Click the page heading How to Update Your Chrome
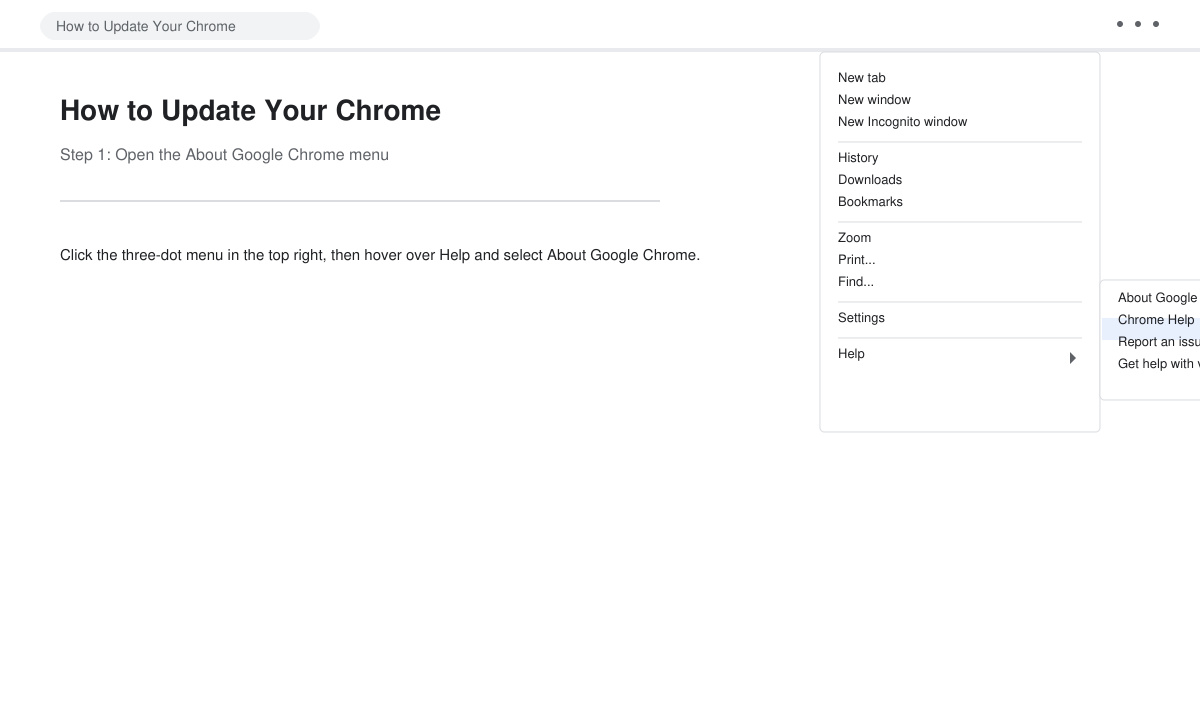1200x720 pixels. pos(250,110)
